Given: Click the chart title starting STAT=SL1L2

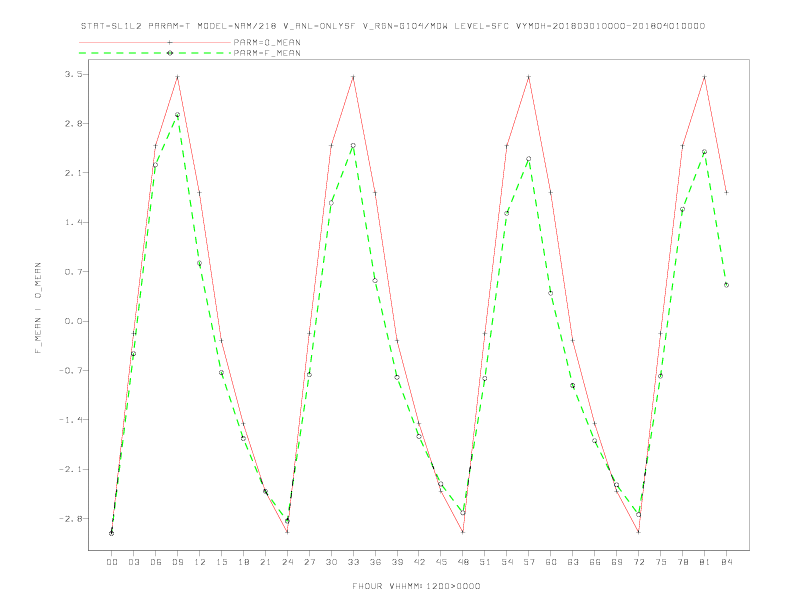Looking at the screenshot, I should [x=393, y=26].
